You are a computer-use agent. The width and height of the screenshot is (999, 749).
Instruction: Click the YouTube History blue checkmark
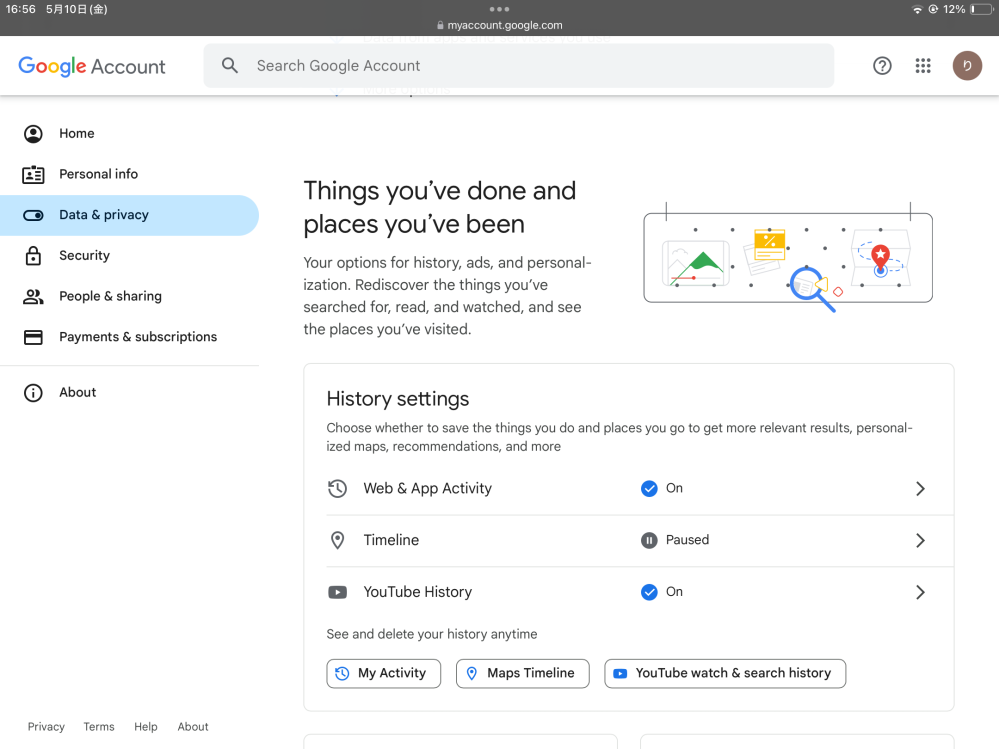point(649,592)
